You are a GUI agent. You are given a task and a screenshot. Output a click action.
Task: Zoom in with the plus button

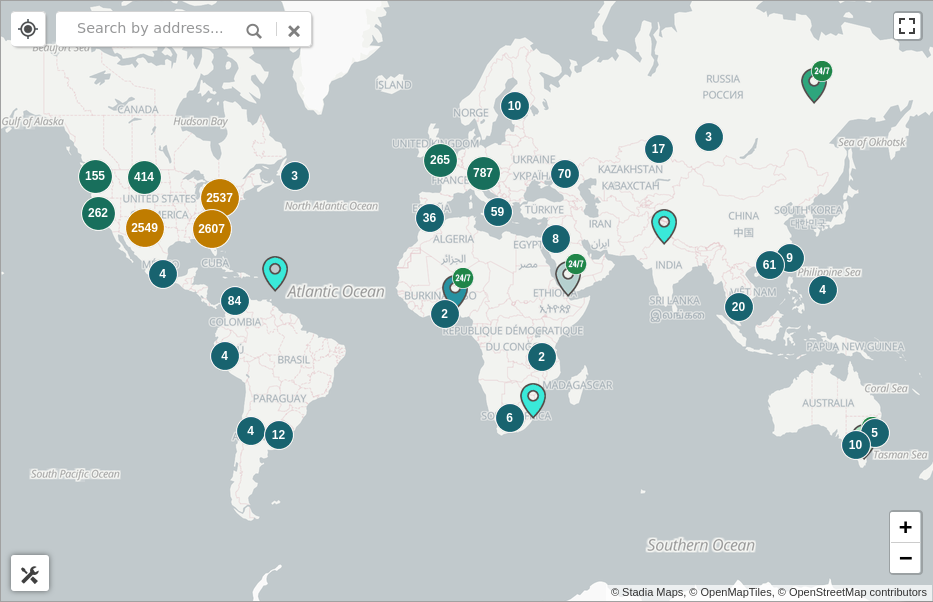(x=906, y=527)
